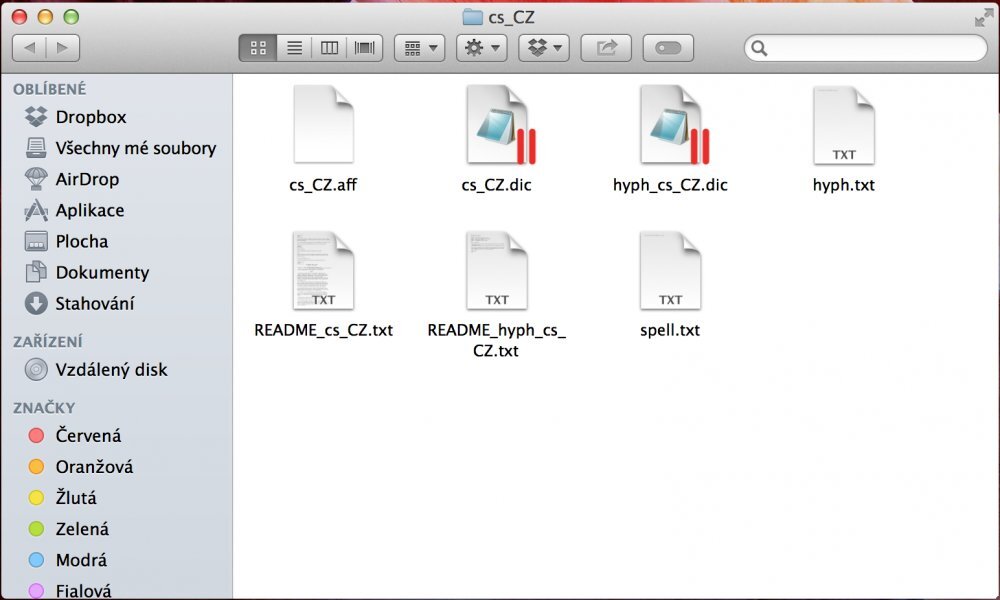This screenshot has width=1000, height=600.
Task: Select the cs_CZ.aff blank file icon
Action: coord(323,125)
